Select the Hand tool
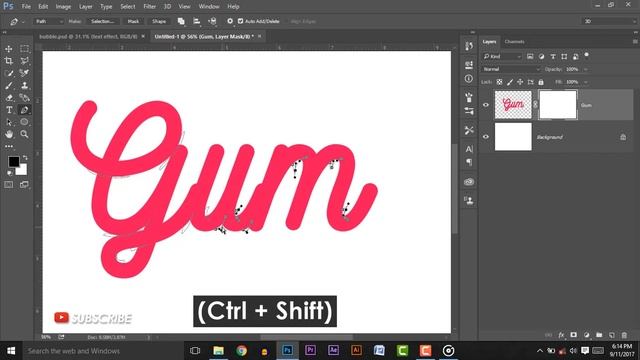Screen dimensions: 640x360 [9, 134]
